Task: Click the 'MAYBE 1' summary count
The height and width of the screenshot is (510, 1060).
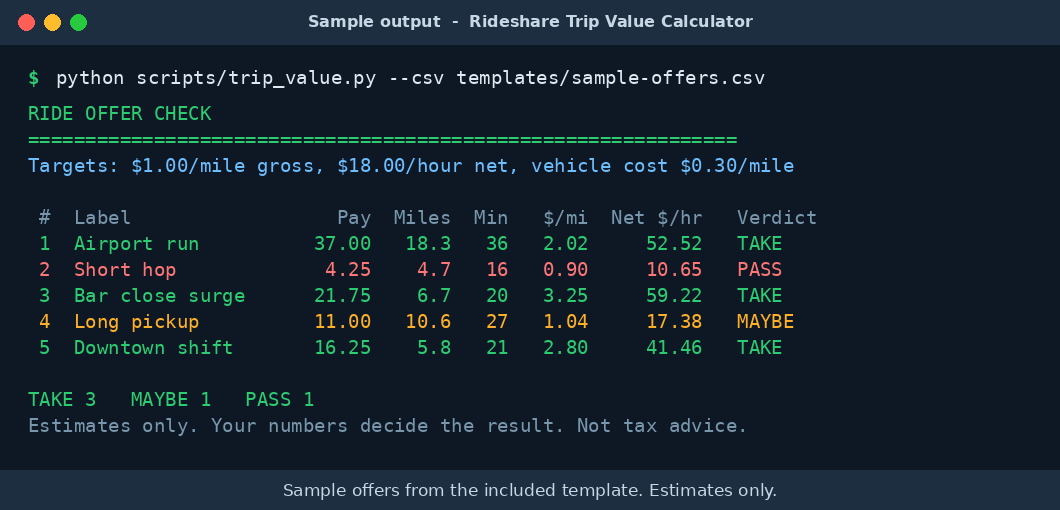Action: [x=171, y=400]
